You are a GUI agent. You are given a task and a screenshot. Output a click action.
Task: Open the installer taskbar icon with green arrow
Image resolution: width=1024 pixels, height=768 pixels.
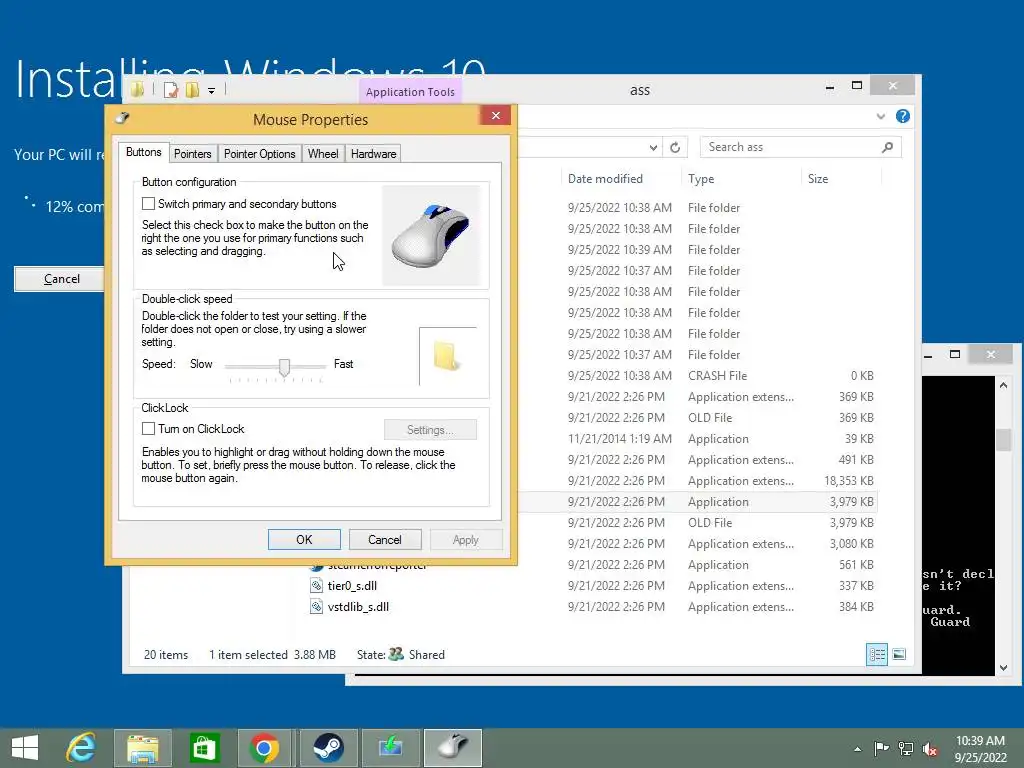391,748
